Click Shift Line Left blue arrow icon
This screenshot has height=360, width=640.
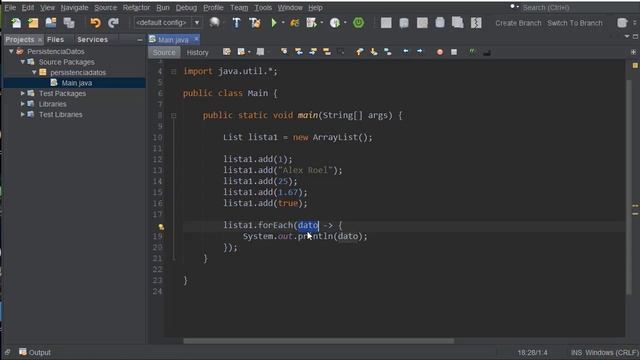[406, 51]
